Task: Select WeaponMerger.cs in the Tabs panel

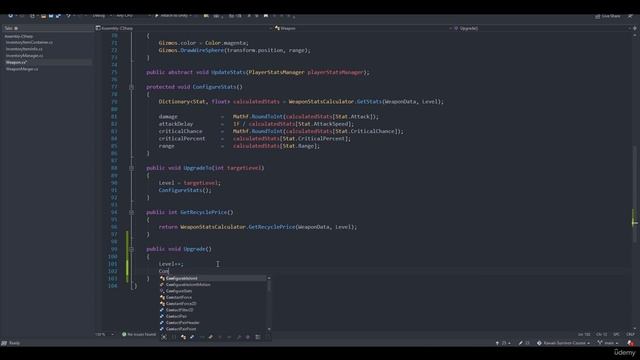Action: click(x=22, y=69)
